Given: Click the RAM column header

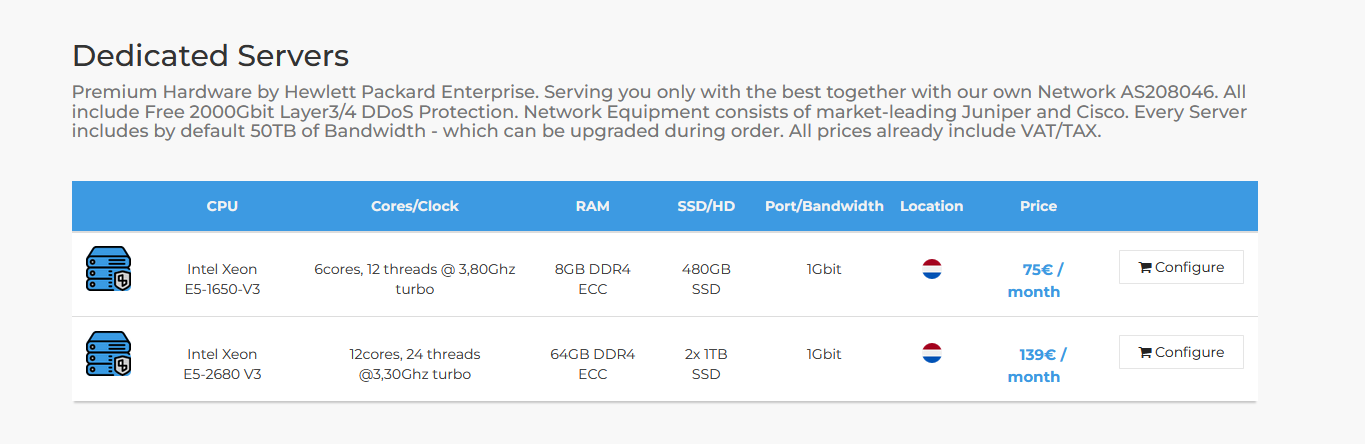Looking at the screenshot, I should click(593, 206).
